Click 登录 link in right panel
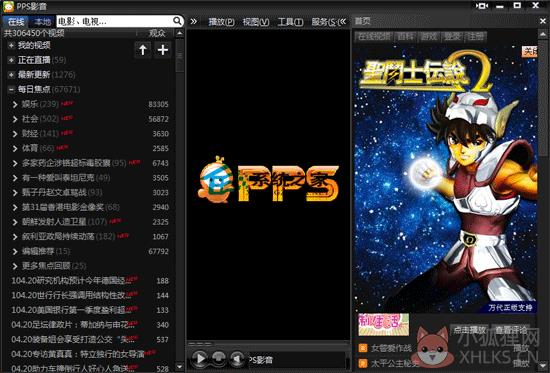 (x=452, y=36)
